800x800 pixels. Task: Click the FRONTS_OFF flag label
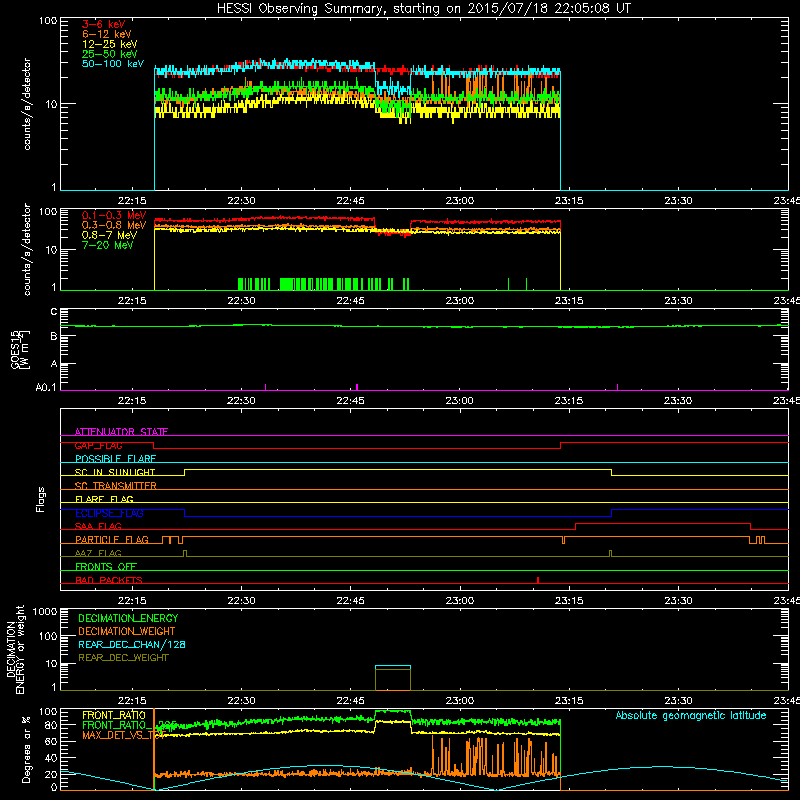click(x=106, y=566)
